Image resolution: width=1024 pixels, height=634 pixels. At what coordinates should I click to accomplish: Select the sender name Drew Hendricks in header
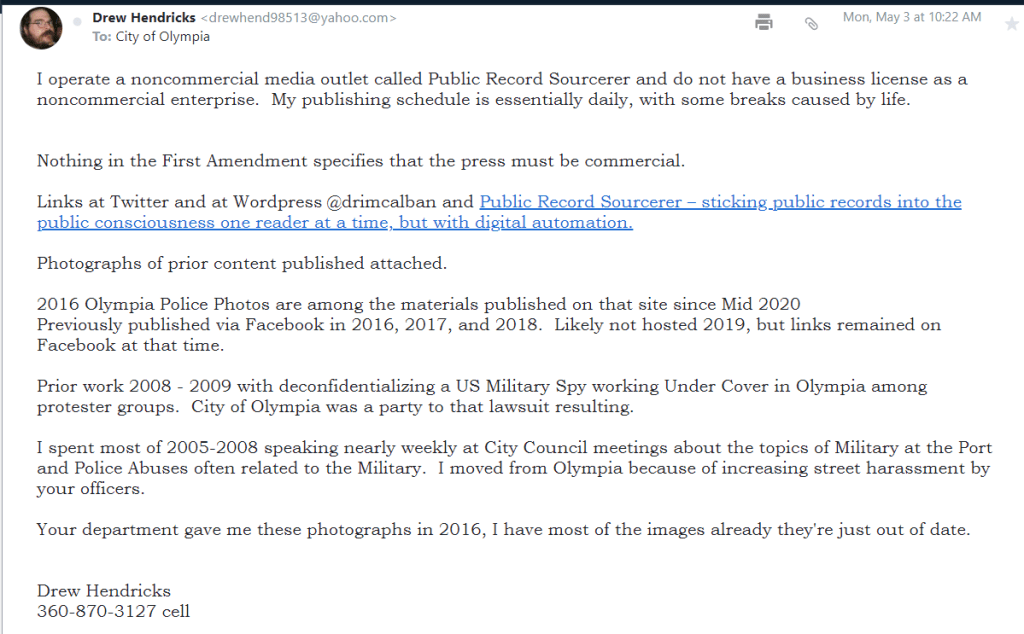(143, 18)
